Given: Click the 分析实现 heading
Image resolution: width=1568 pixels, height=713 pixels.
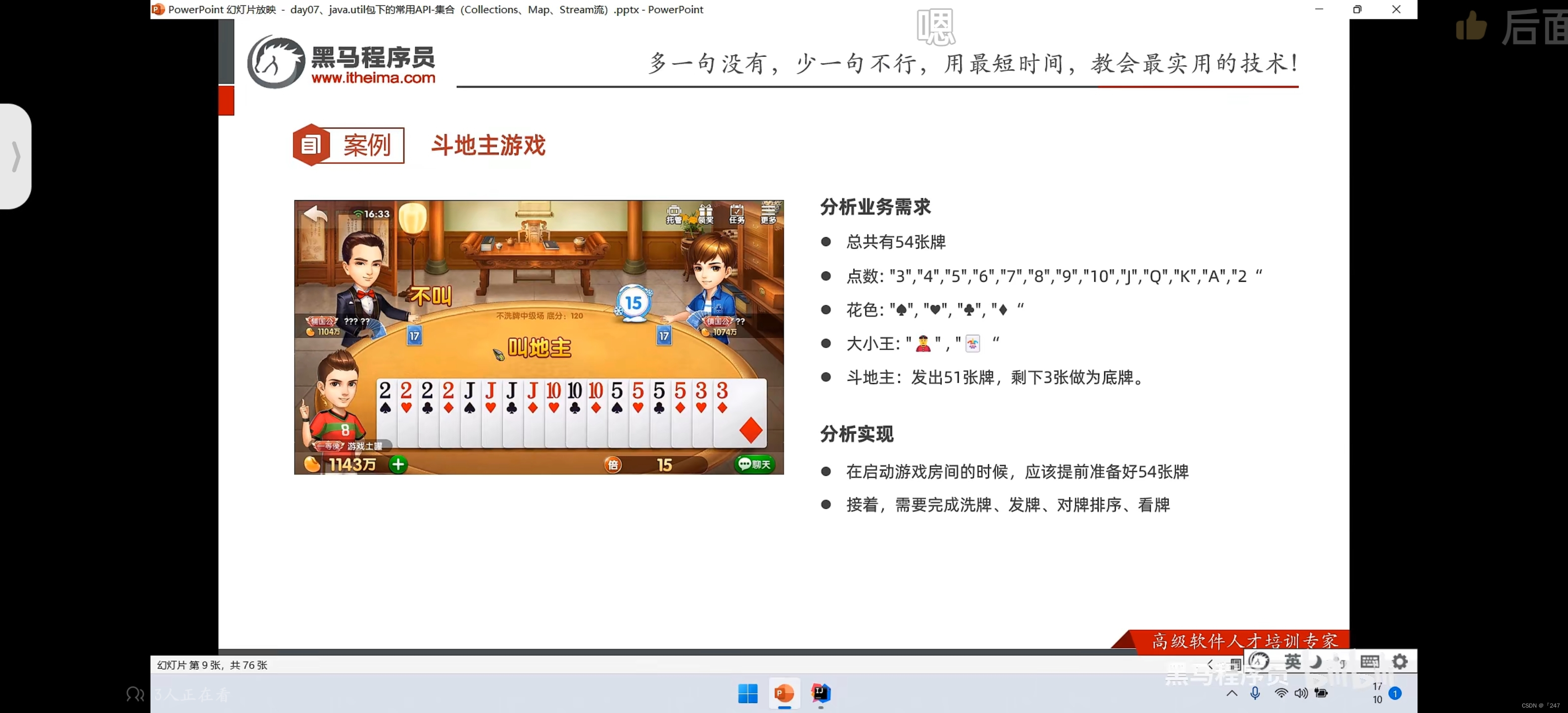Looking at the screenshot, I should point(856,434).
